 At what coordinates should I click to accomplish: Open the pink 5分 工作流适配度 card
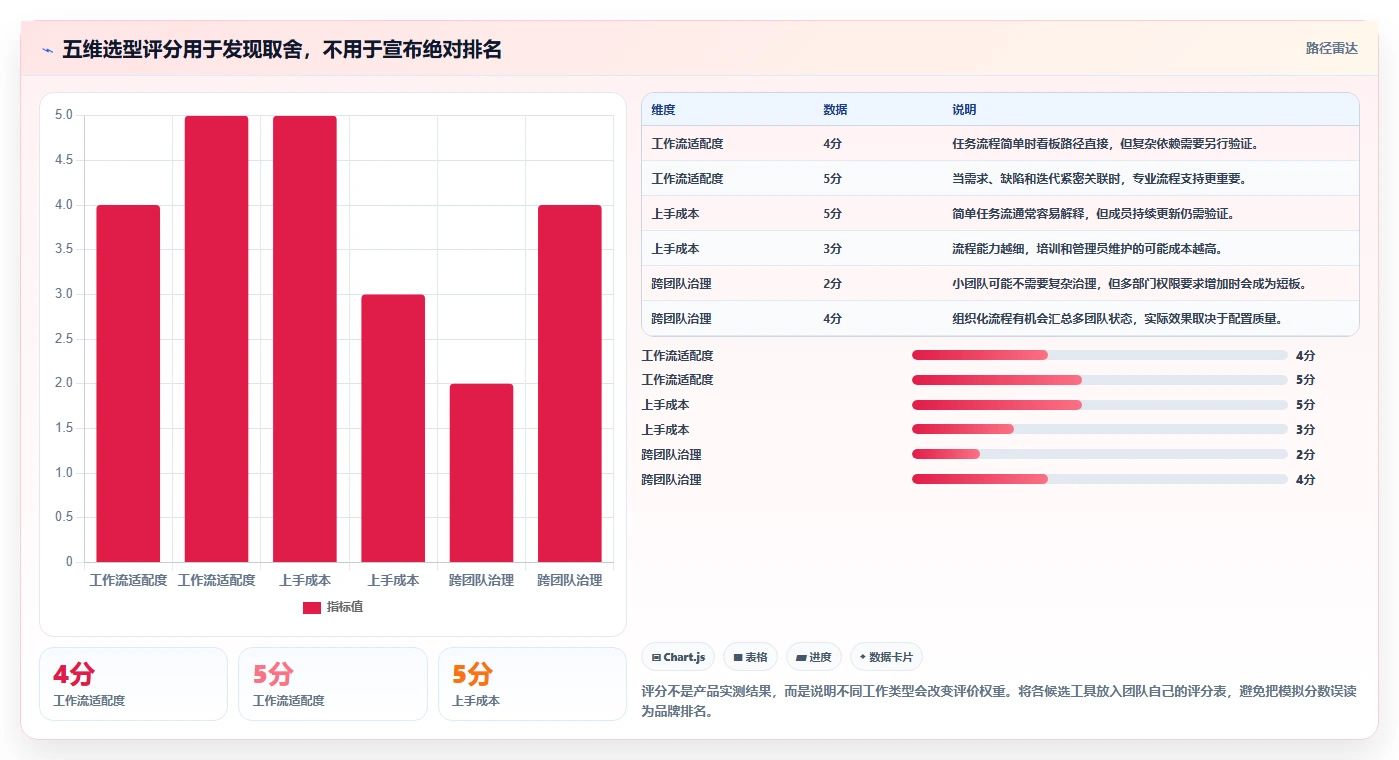(333, 684)
